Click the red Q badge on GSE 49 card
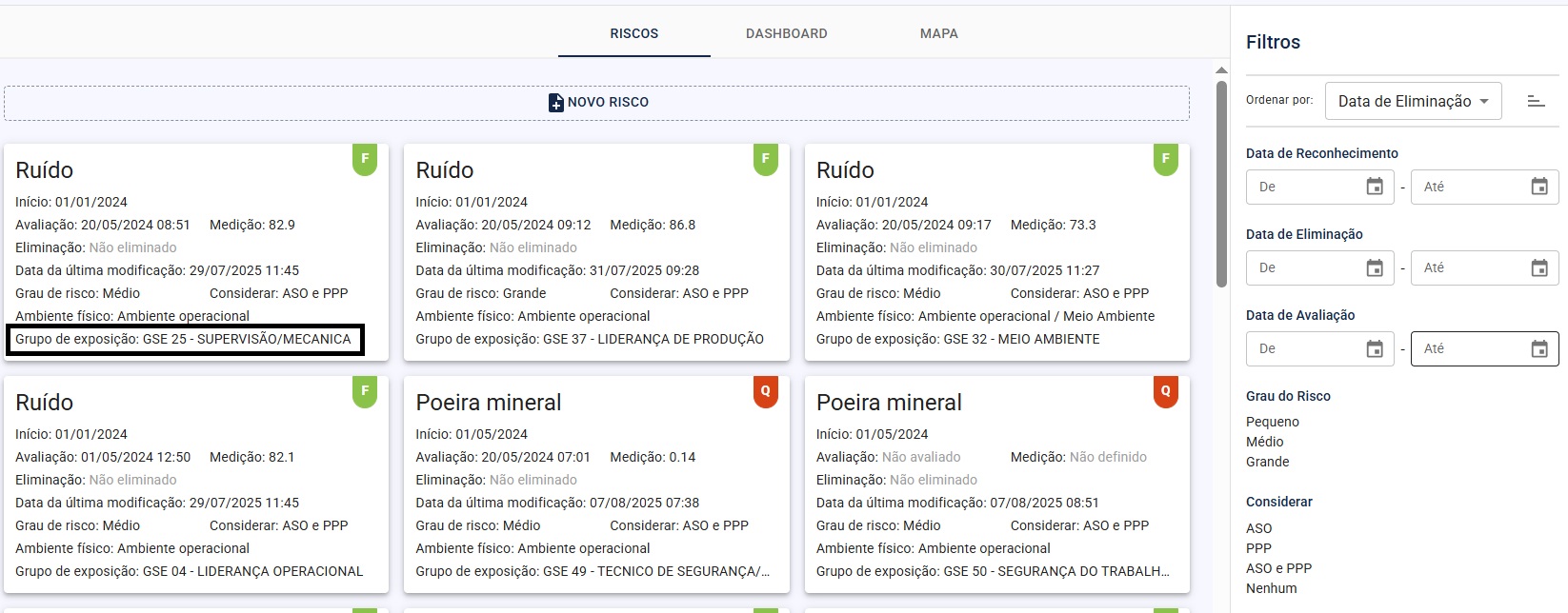This screenshot has width=1568, height=613. point(765,391)
